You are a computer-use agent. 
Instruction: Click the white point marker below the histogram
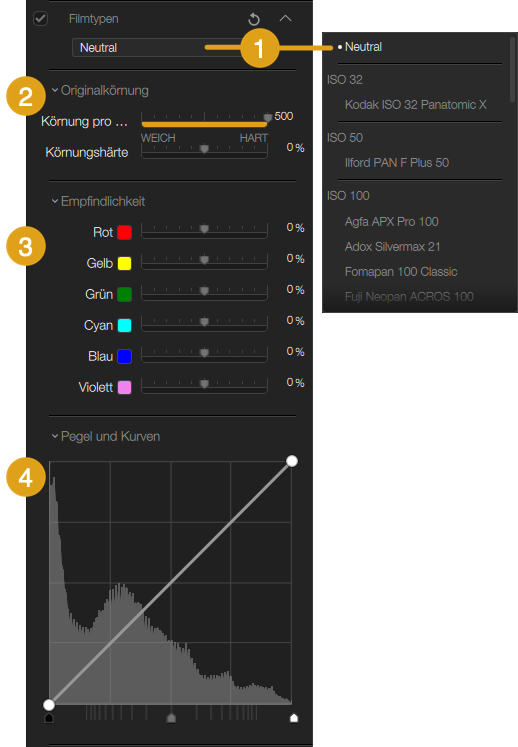(294, 718)
